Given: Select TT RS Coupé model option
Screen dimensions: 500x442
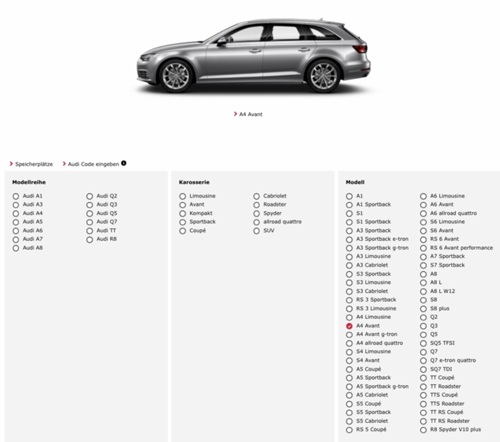Looking at the screenshot, I should tap(423, 413).
